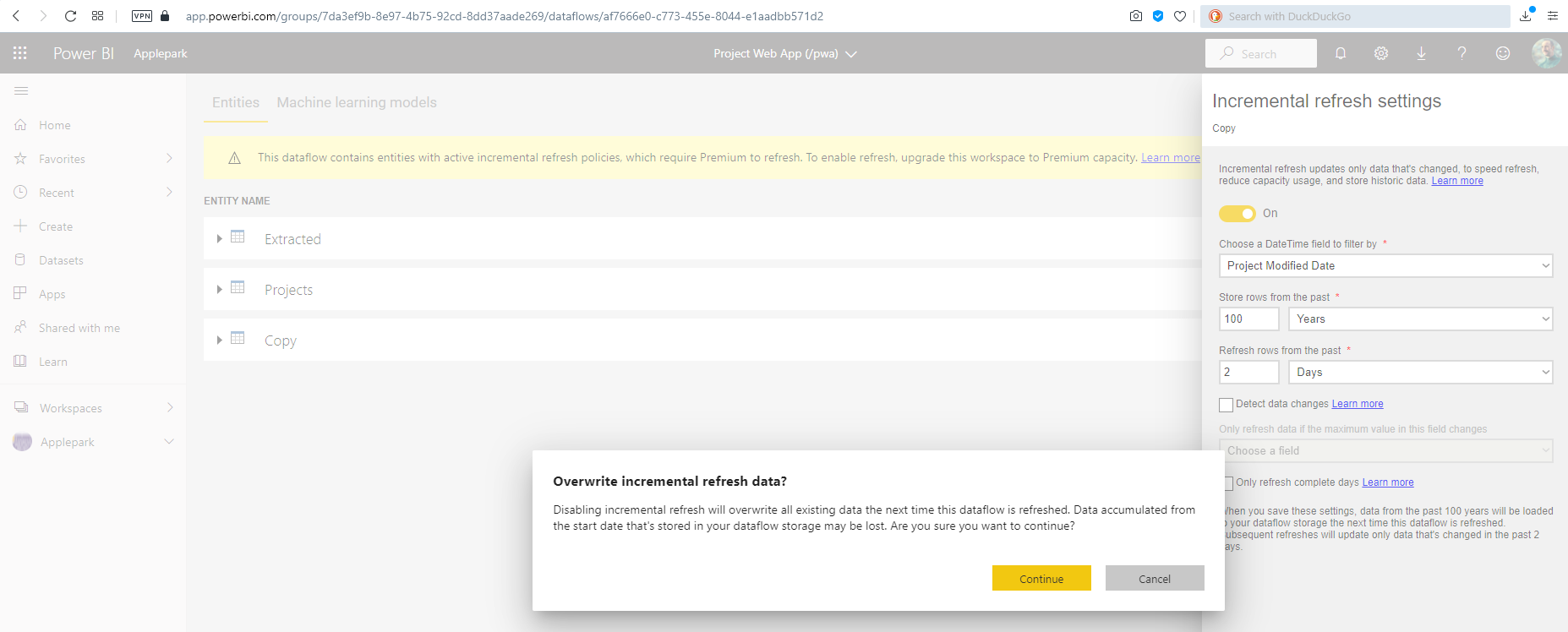Open the Project Web App dataflow dropdown
The image size is (1568, 632).
pos(785,53)
